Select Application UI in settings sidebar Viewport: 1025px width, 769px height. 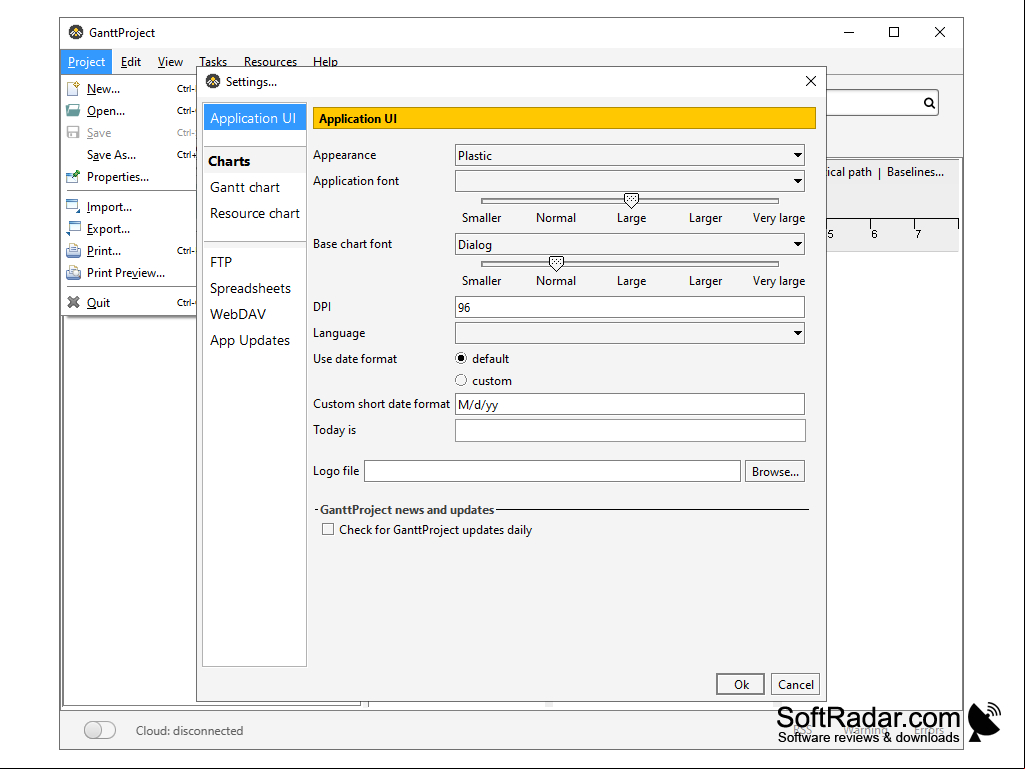tap(254, 118)
